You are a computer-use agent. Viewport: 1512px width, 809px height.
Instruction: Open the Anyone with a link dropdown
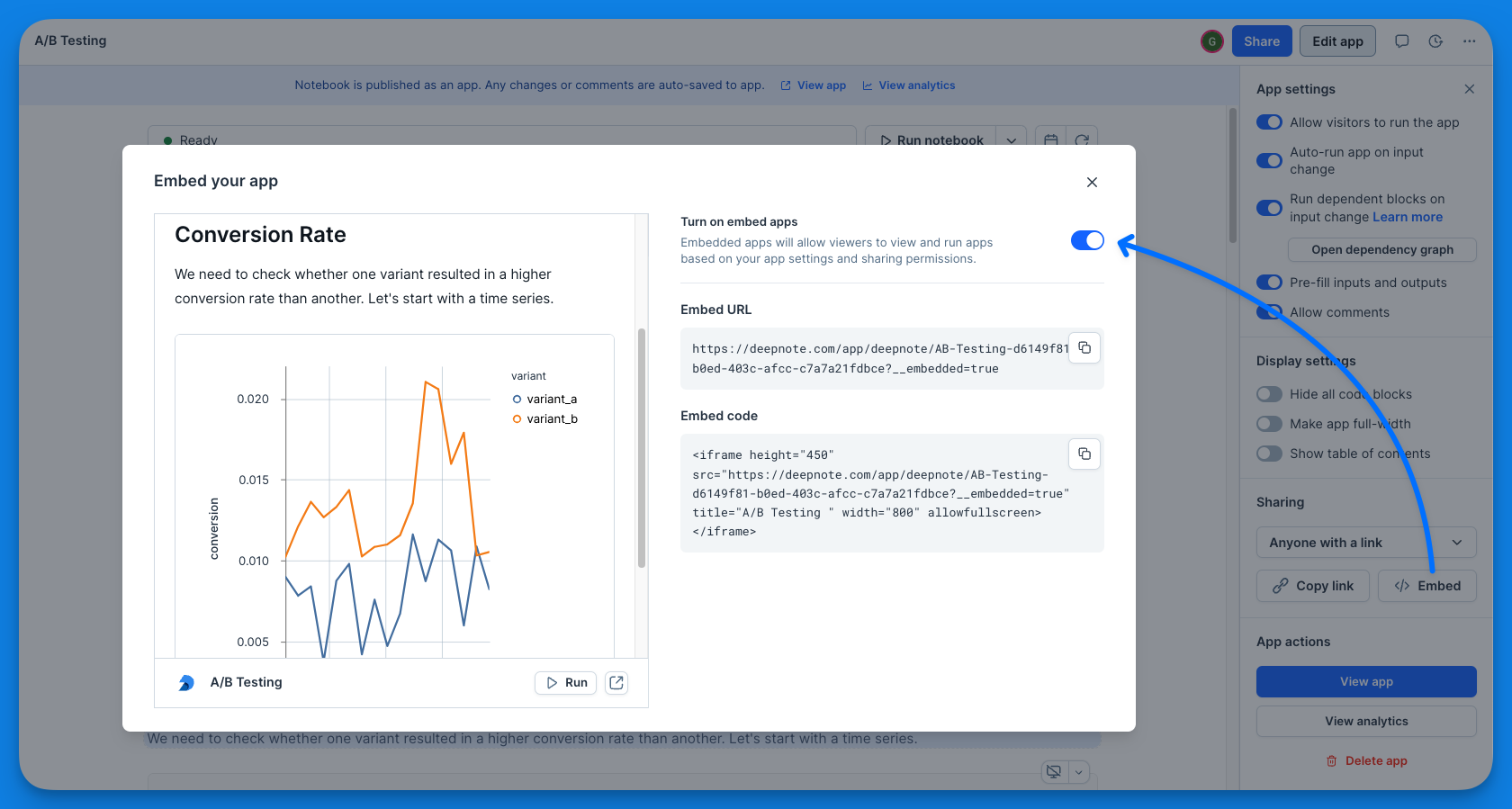[x=1366, y=543]
